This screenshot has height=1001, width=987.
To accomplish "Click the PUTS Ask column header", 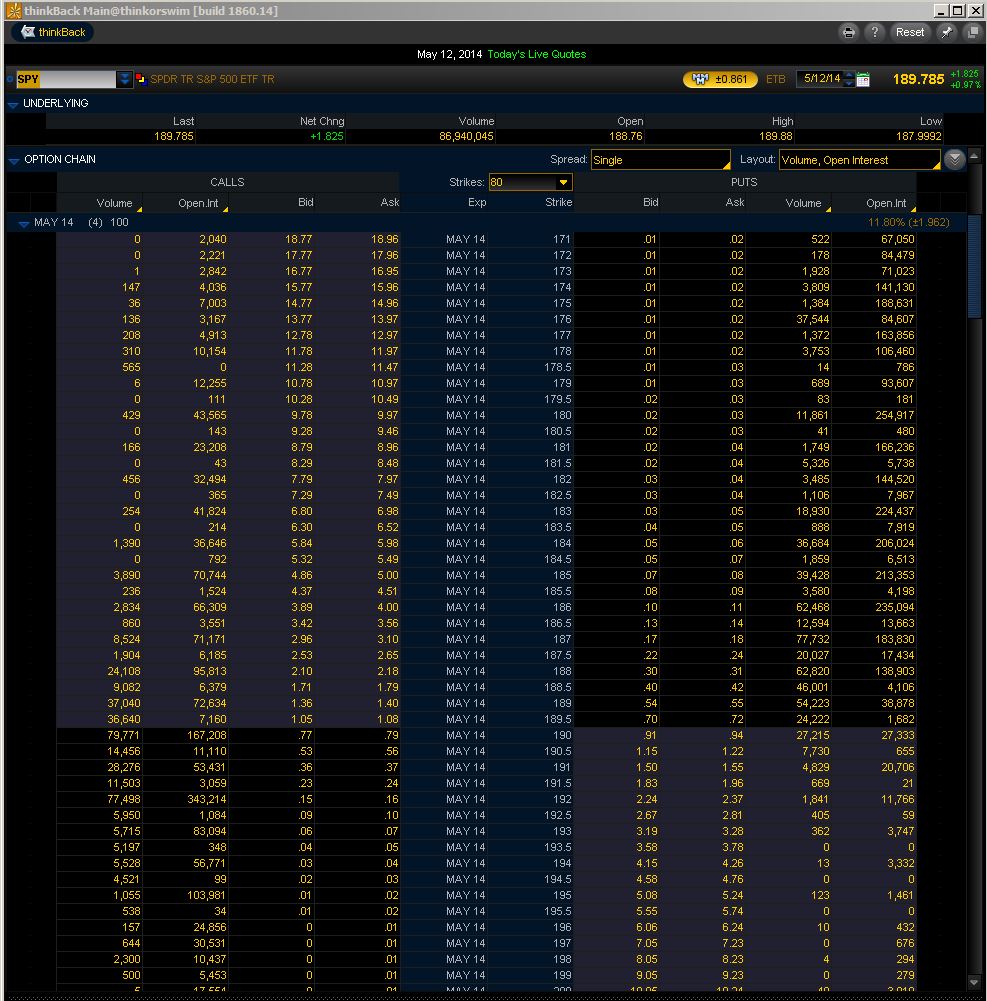I will coord(735,202).
